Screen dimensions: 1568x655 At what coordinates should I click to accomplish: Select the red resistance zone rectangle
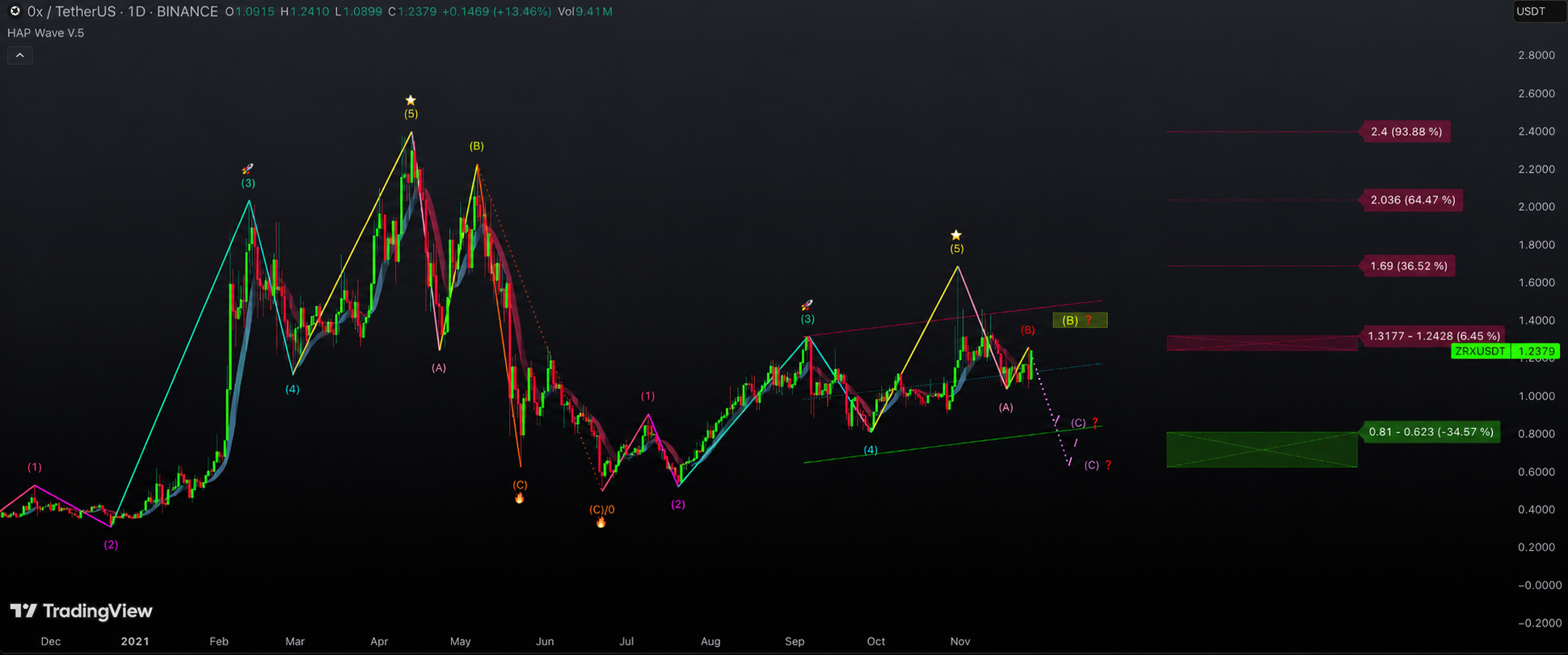click(1262, 343)
